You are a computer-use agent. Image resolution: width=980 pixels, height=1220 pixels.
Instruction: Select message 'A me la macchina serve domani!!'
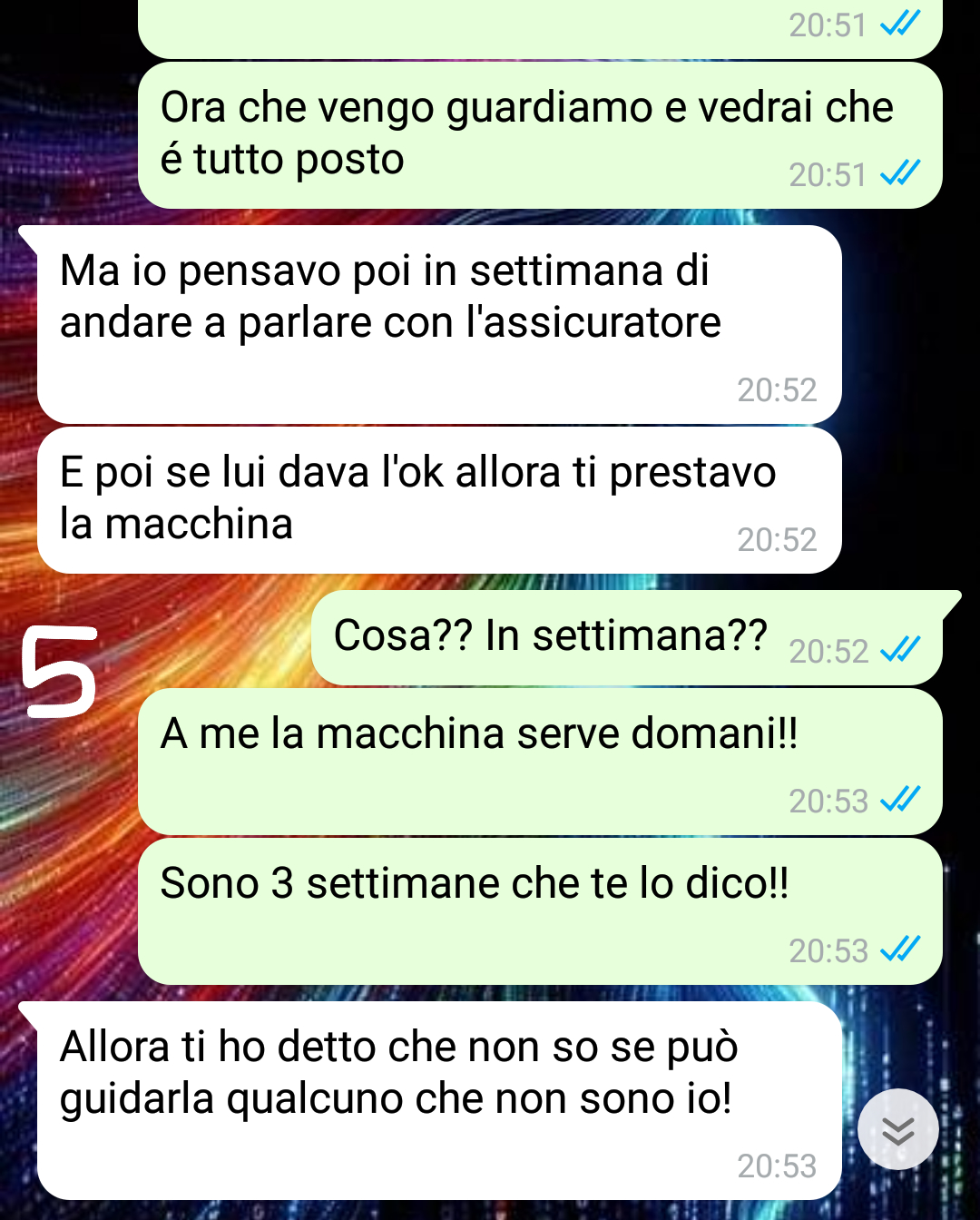[540, 762]
